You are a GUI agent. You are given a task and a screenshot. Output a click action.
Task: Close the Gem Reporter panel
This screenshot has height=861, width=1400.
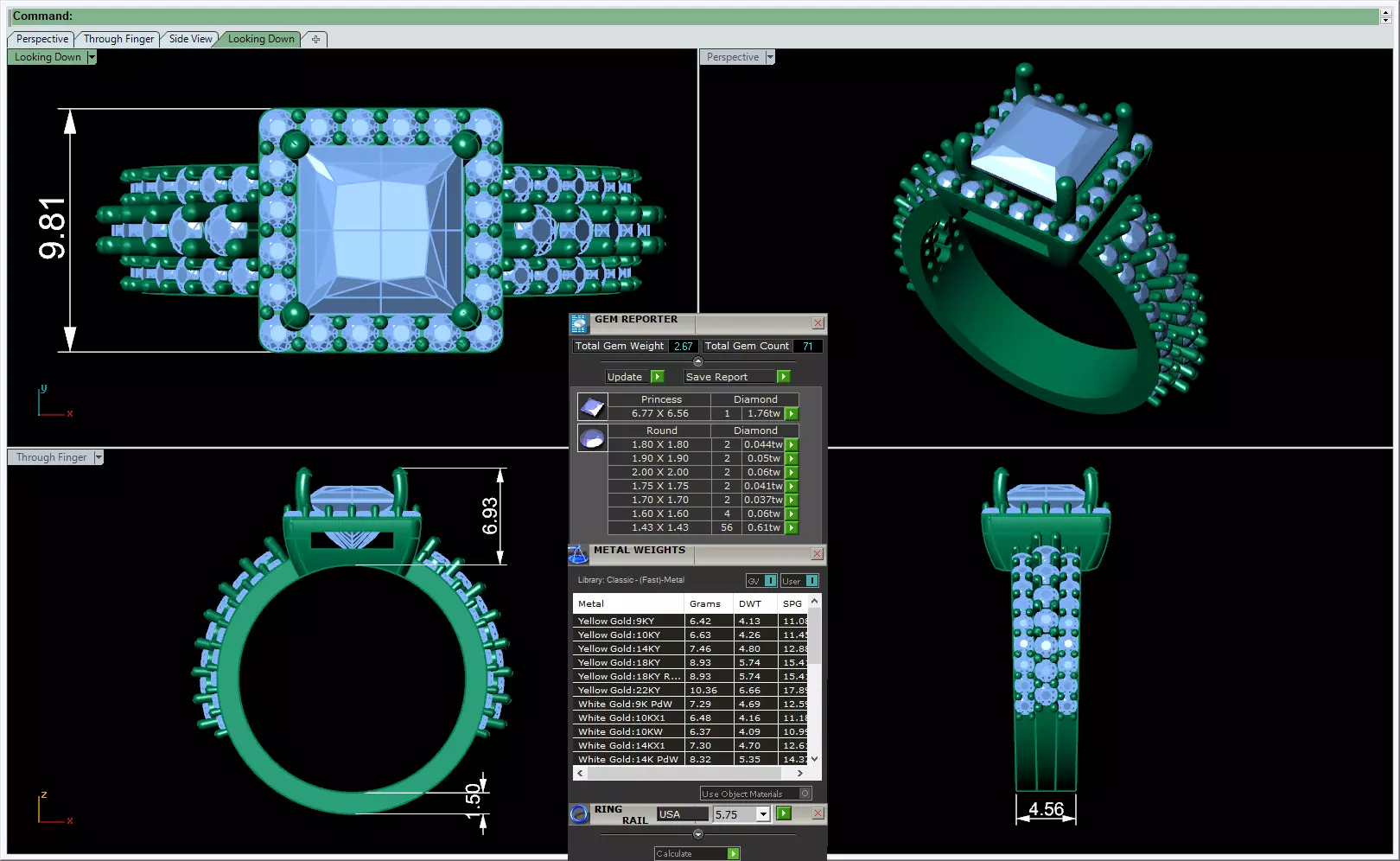(818, 323)
